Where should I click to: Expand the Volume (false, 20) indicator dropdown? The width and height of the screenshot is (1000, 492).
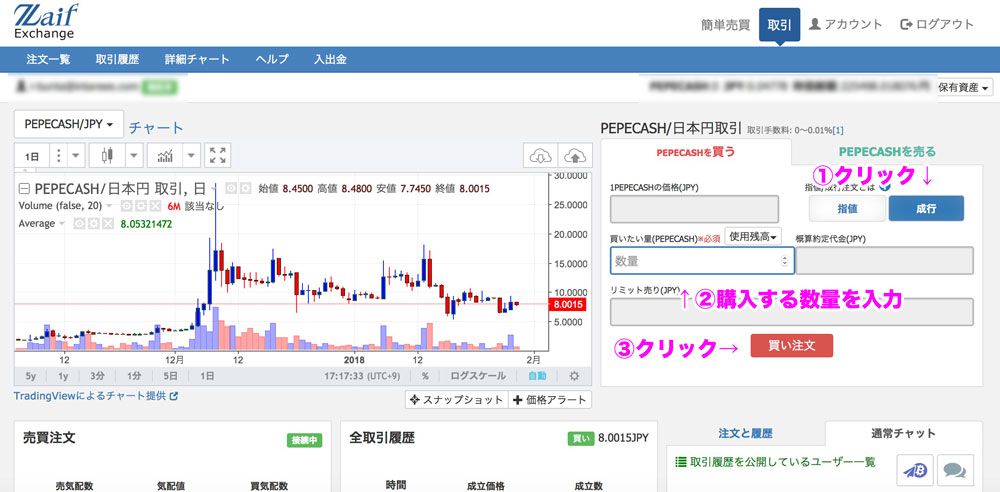109,206
